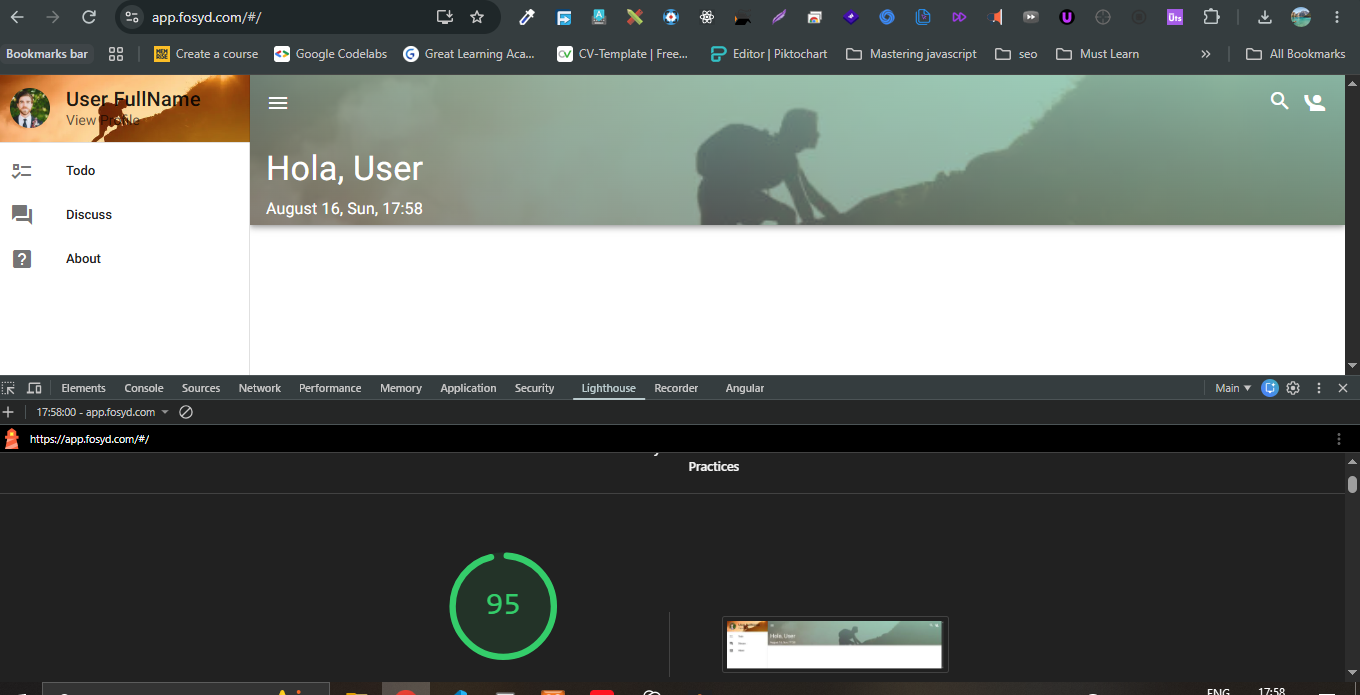Image resolution: width=1360 pixels, height=695 pixels.
Task: Start a new Lighthouse report with the plus icon
Action: [x=8, y=412]
